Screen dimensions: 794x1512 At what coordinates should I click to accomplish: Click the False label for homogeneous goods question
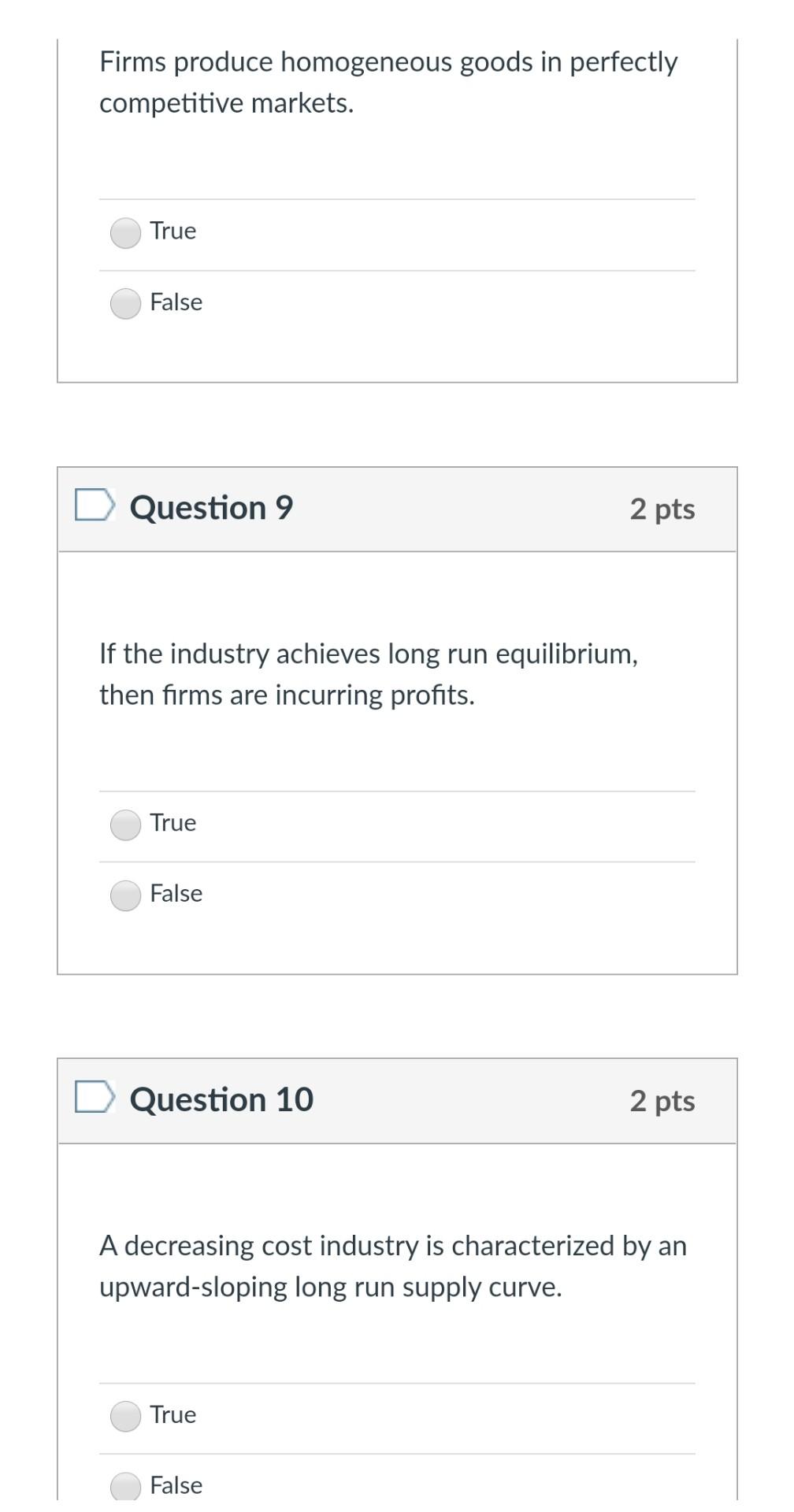click(x=176, y=302)
